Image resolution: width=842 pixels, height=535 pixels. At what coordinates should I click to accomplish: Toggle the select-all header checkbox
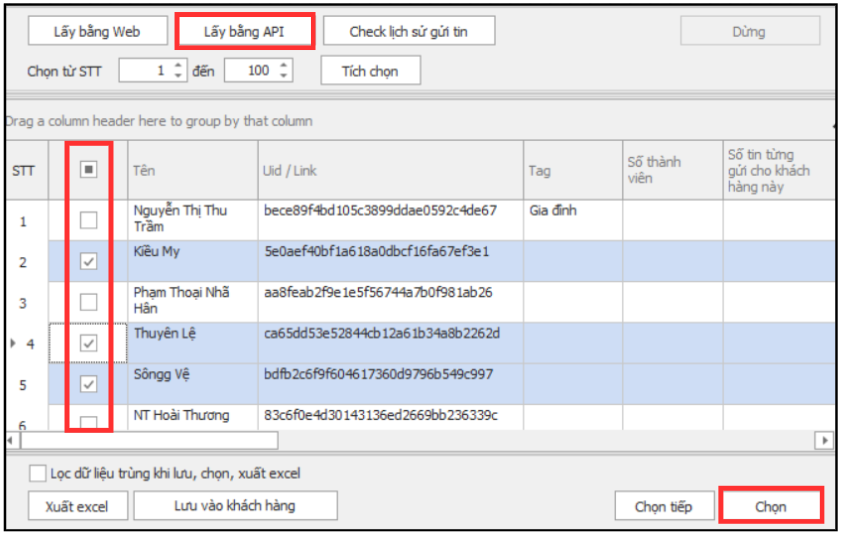point(89,170)
